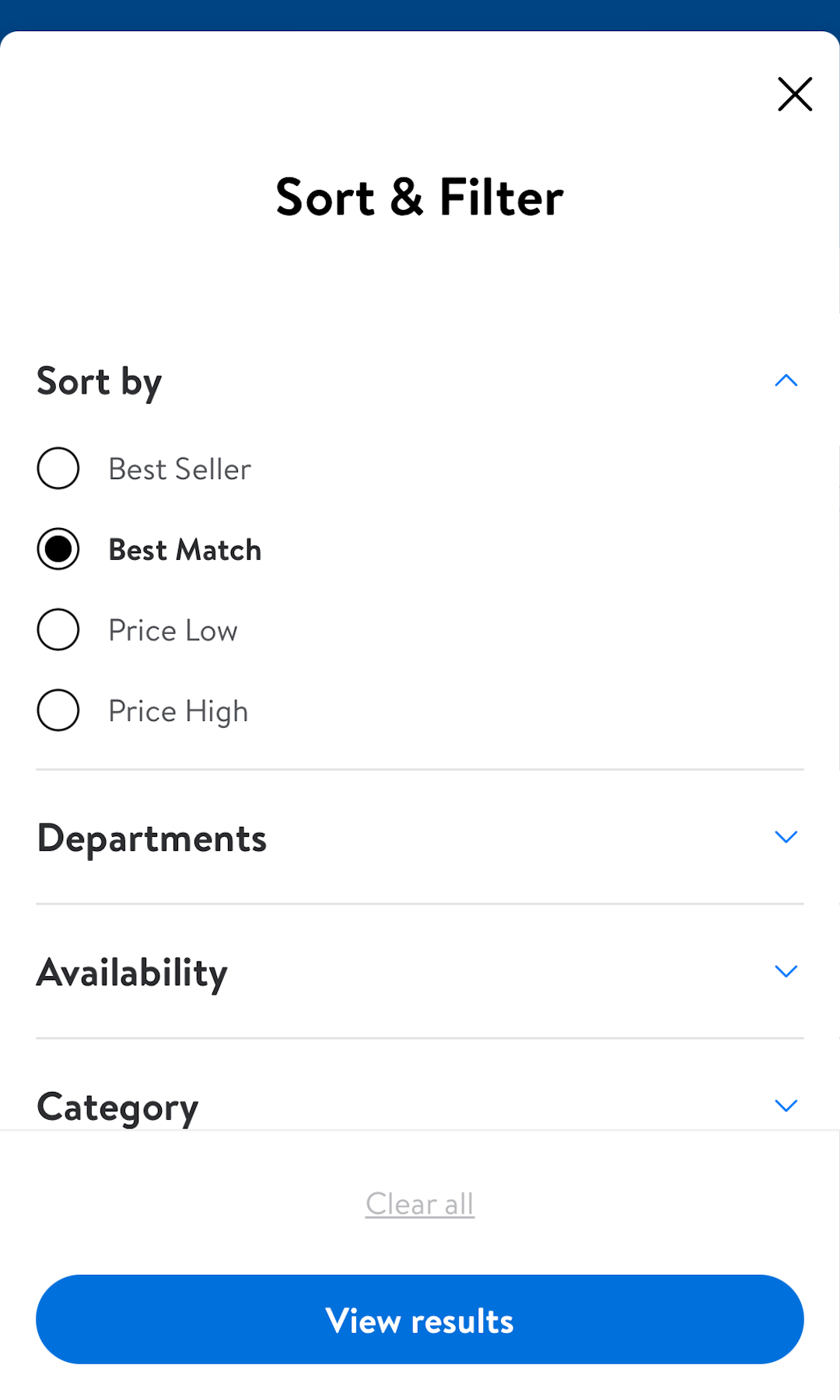Click the Availability down-chevron icon
The height and width of the screenshot is (1400, 840).
(786, 971)
